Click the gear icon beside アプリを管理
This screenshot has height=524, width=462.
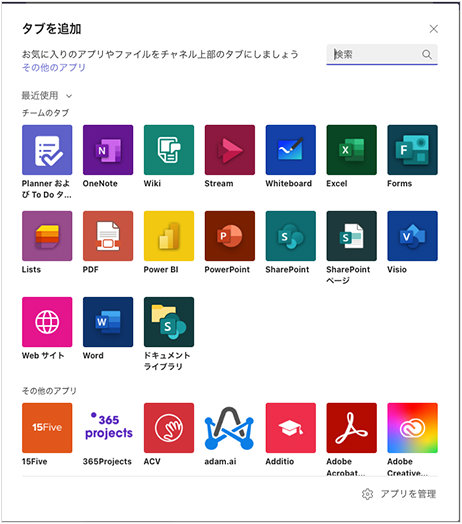(x=367, y=494)
